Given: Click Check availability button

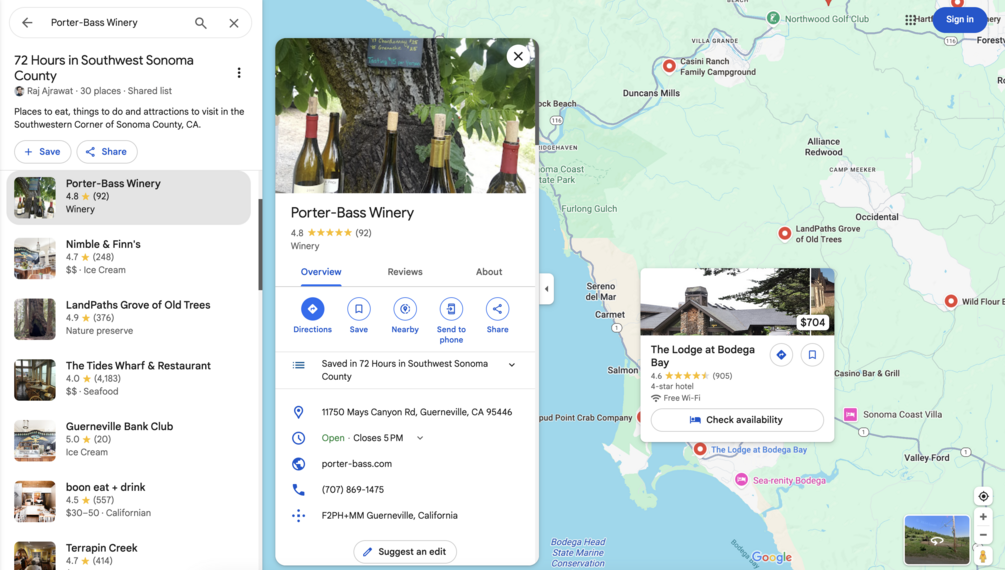Looking at the screenshot, I should click(737, 420).
